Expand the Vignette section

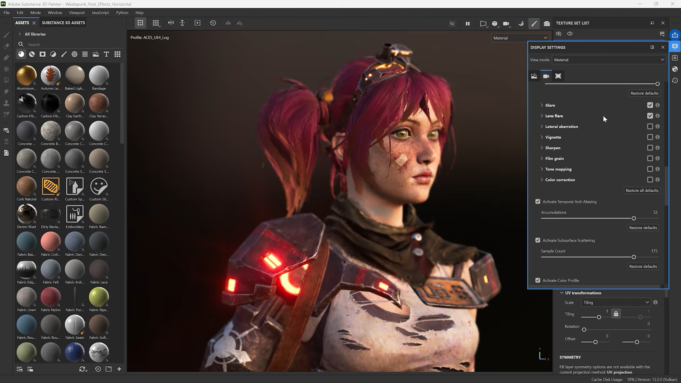[542, 137]
